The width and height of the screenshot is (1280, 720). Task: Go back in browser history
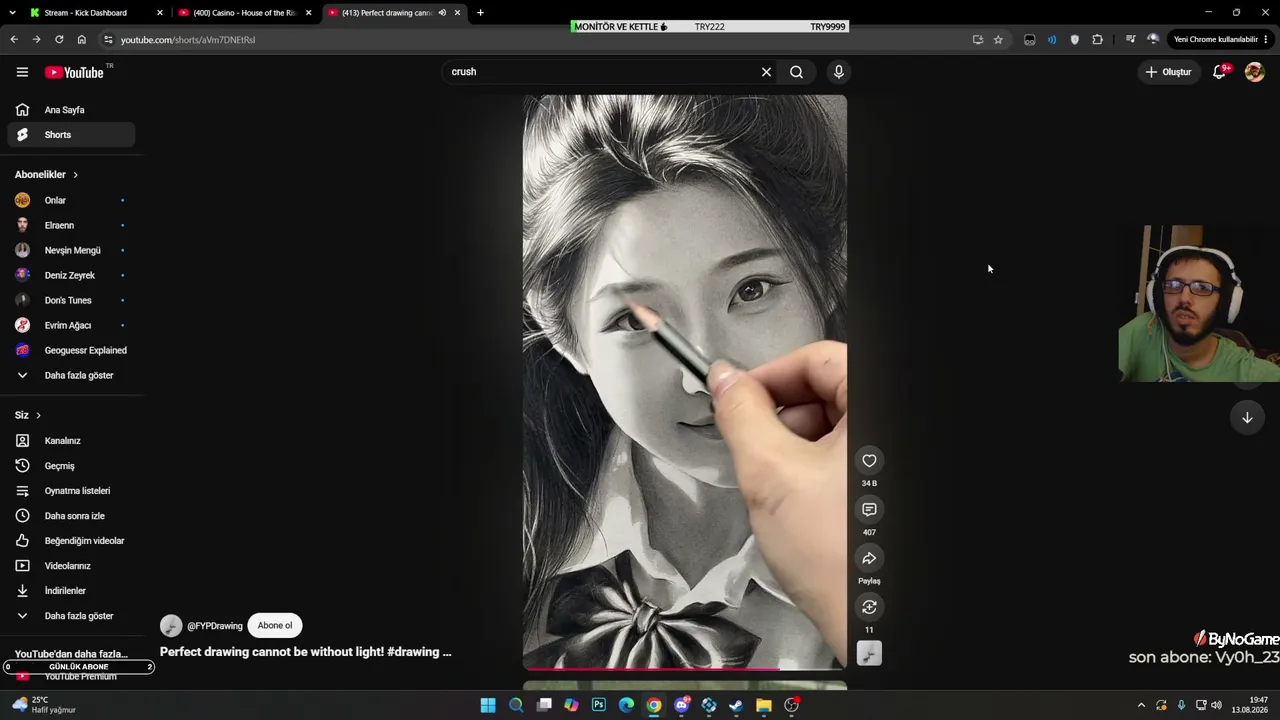click(x=14, y=39)
